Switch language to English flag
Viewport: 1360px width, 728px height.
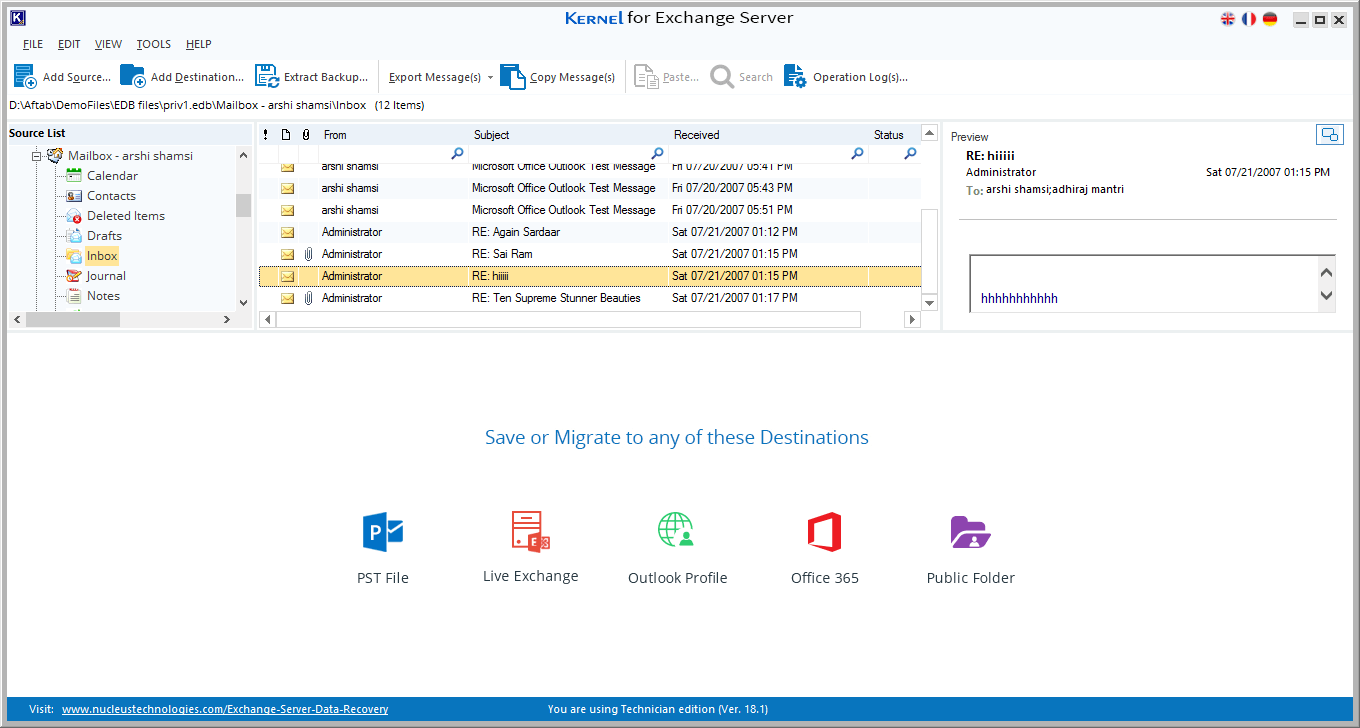[x=1228, y=19]
